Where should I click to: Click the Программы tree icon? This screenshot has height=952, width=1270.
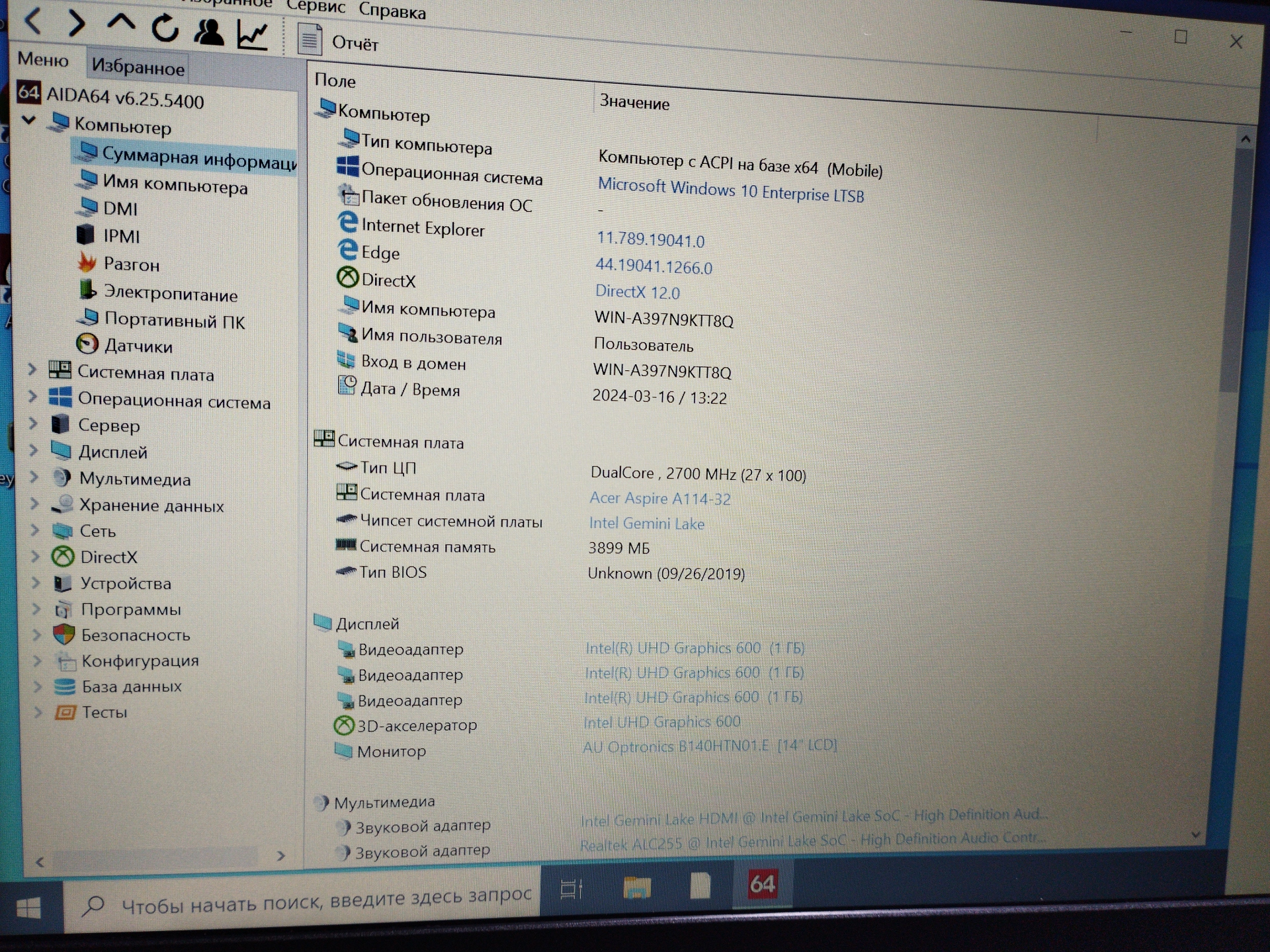(63, 609)
